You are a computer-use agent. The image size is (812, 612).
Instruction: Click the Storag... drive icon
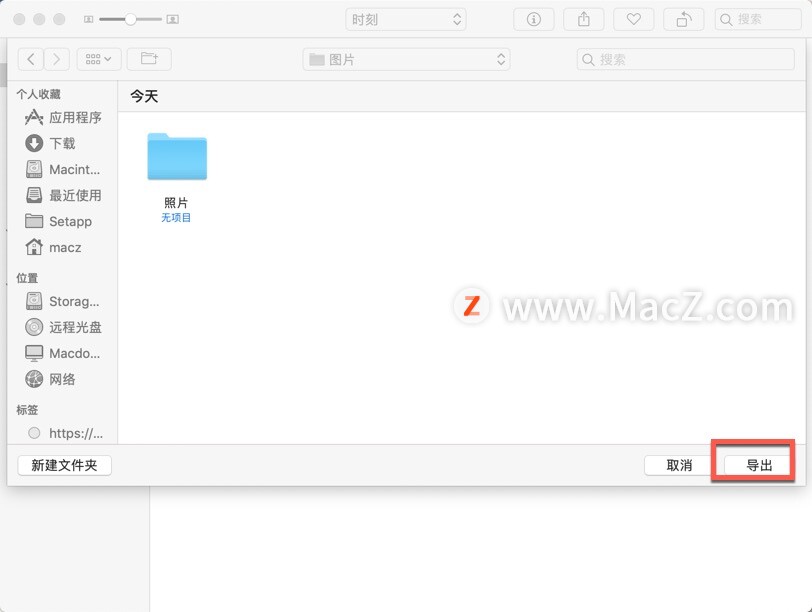(34, 301)
